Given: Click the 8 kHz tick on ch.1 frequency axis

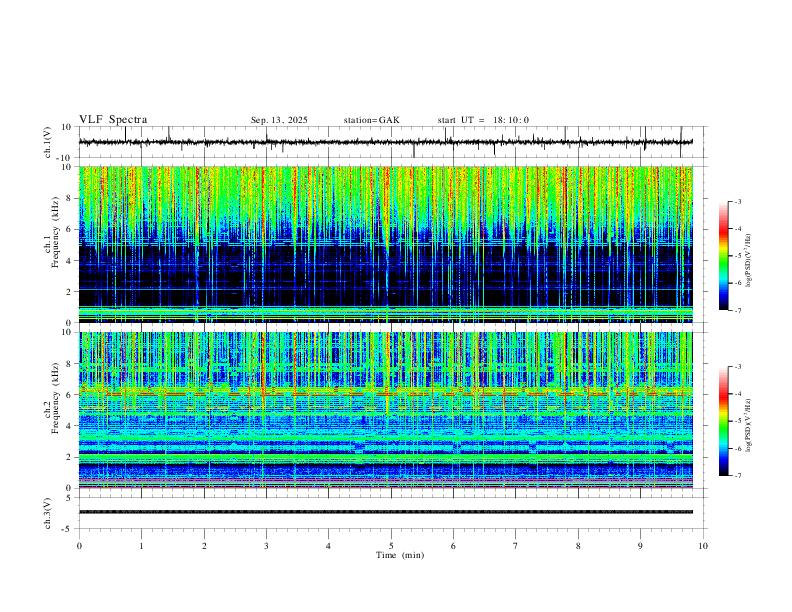Looking at the screenshot, I should click(x=69, y=198).
